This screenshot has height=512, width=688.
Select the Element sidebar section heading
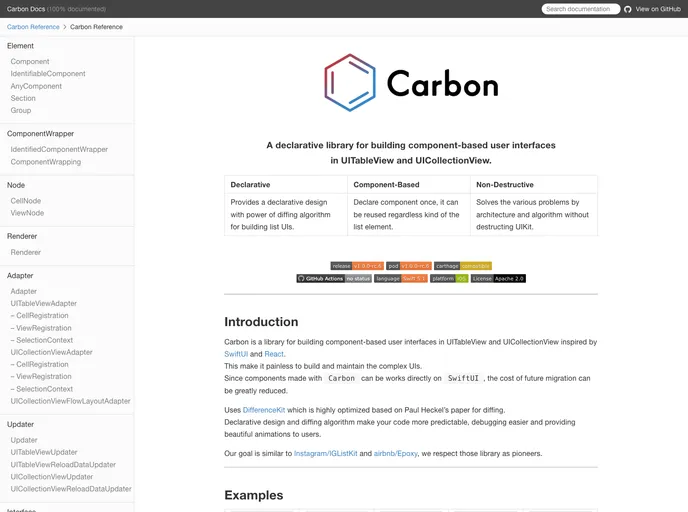20,46
